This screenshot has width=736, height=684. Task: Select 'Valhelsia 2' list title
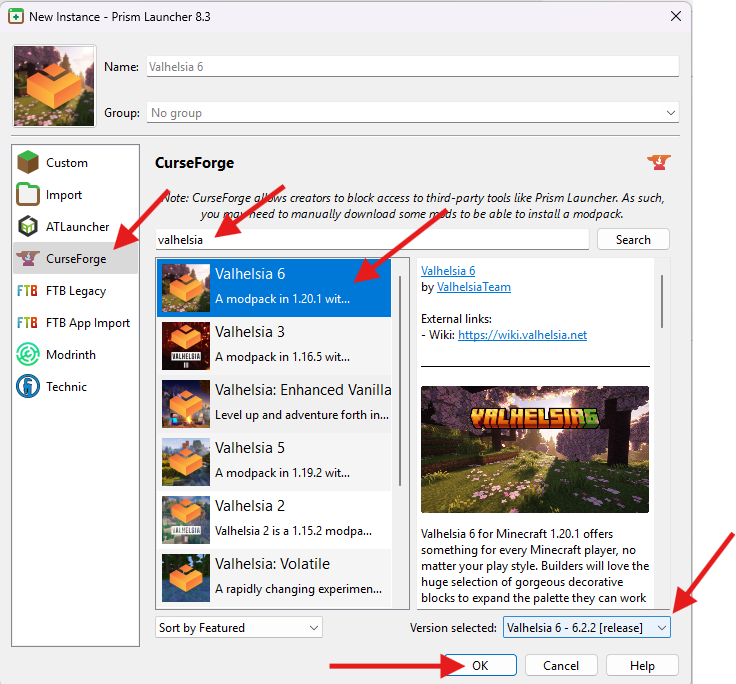click(x=250, y=506)
